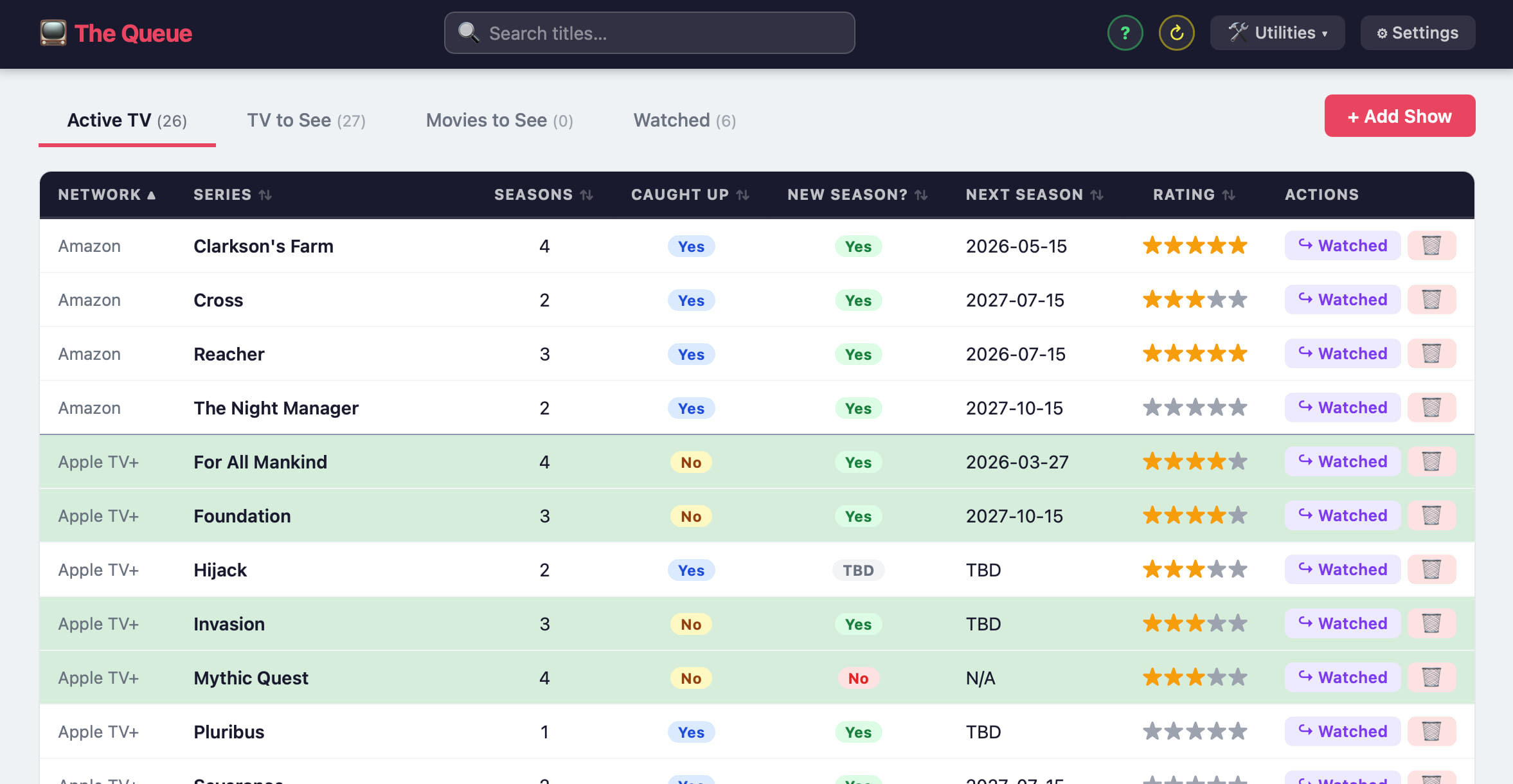Image resolution: width=1513 pixels, height=784 pixels.
Task: Click the trash icon on the Mythic Quest row
Action: [1431, 677]
